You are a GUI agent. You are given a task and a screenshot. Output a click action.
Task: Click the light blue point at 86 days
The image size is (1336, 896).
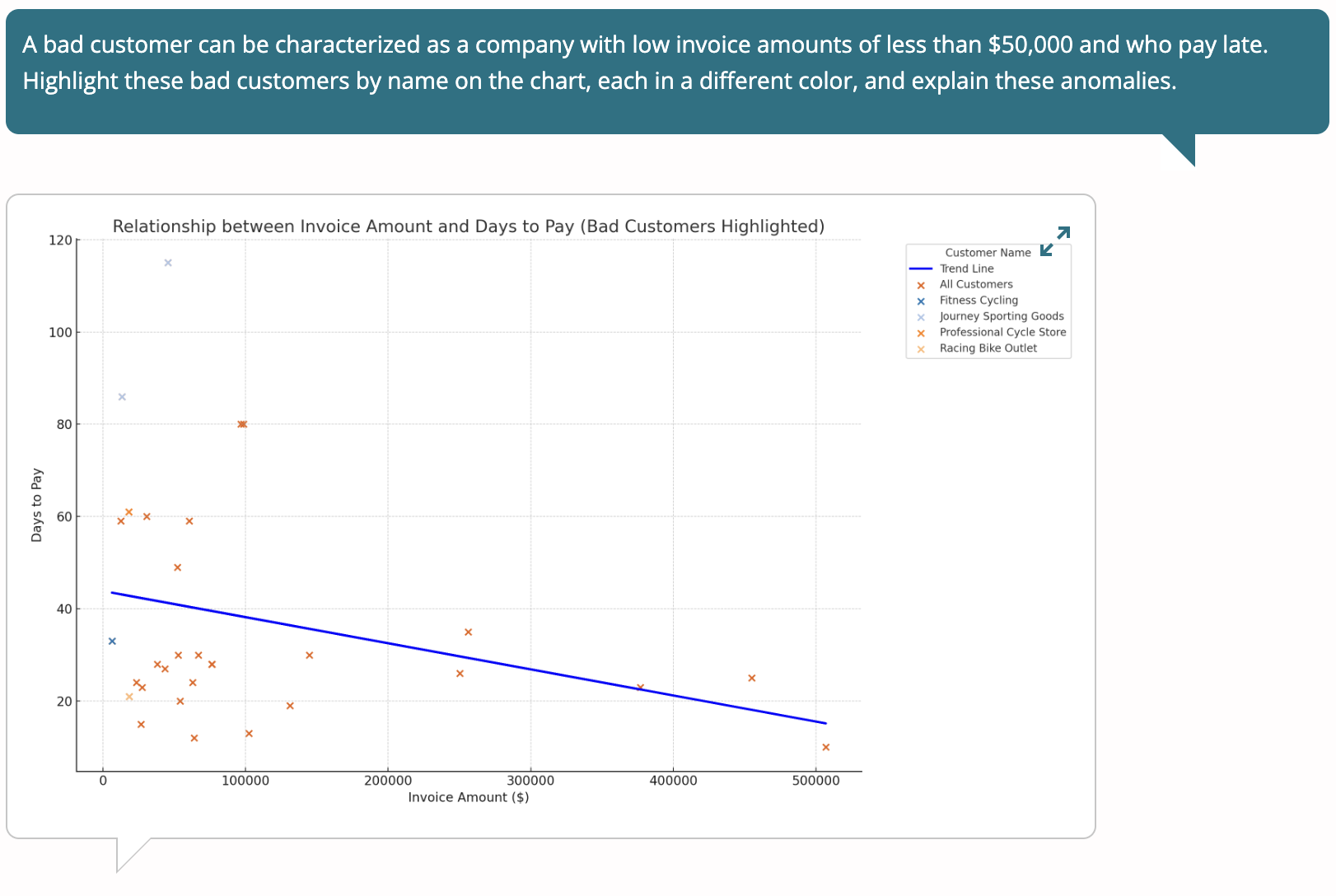click(x=122, y=397)
